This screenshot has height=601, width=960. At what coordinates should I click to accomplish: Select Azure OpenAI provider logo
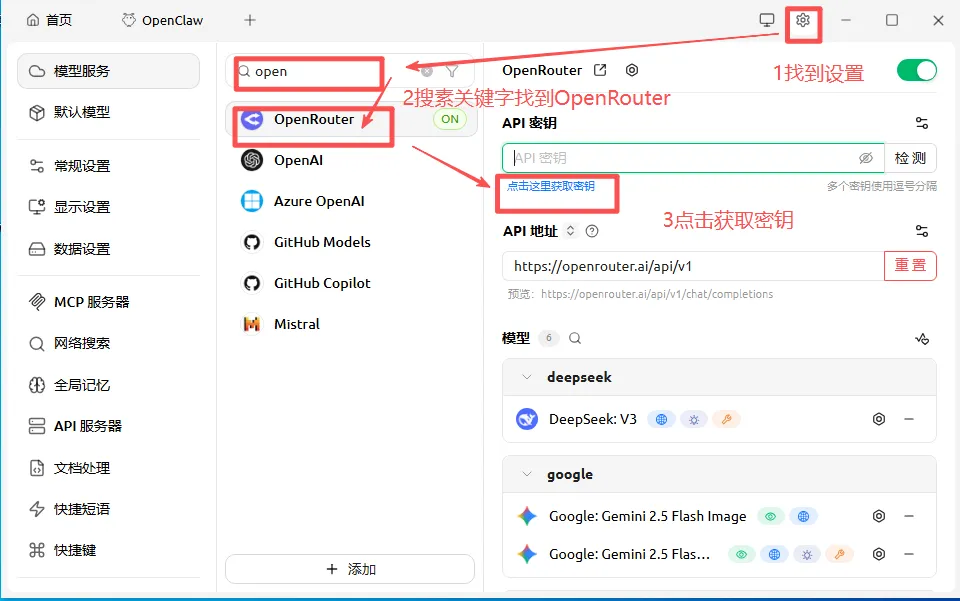coord(252,201)
